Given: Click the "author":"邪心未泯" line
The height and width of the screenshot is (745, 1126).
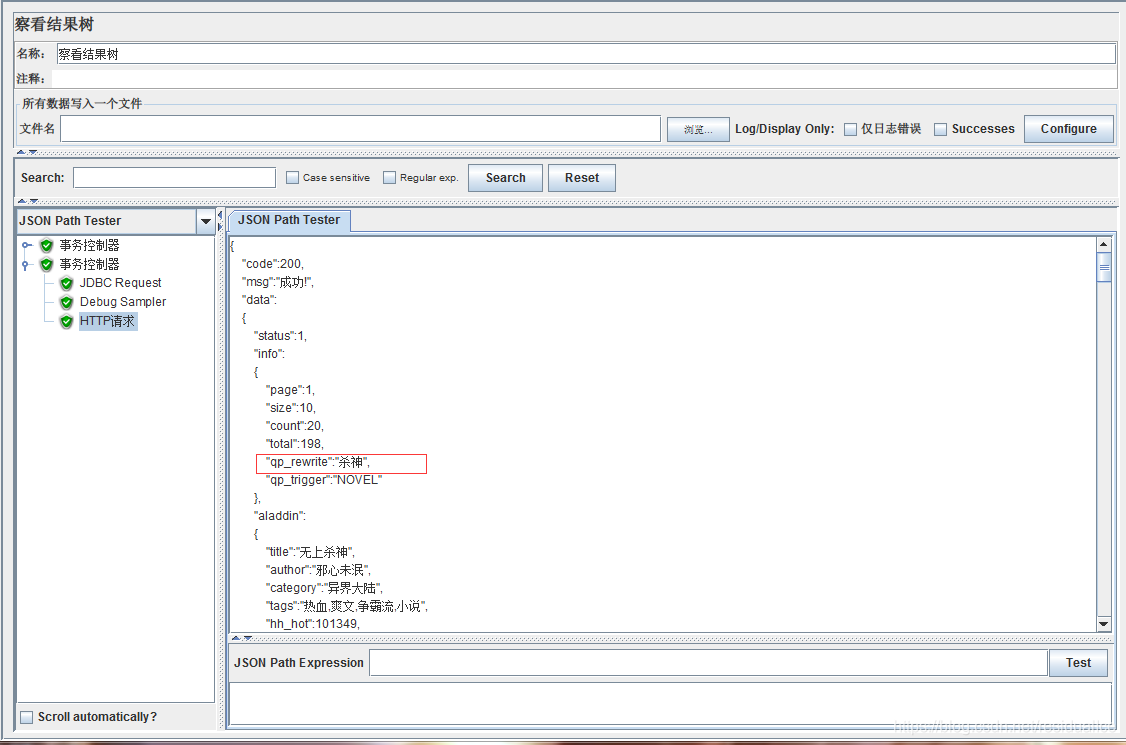Looking at the screenshot, I should (318, 570).
